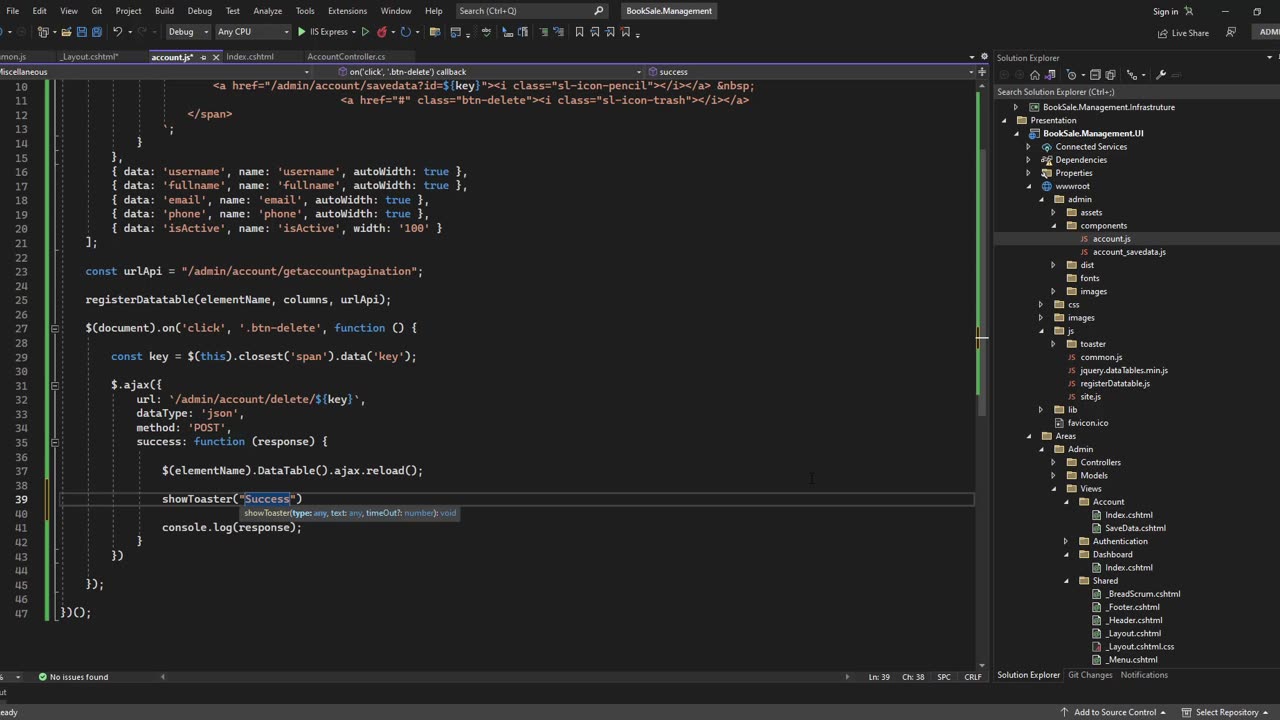Click Pending Changes Filter clock icon
This screenshot has height=720, width=1280.
coord(1072,75)
